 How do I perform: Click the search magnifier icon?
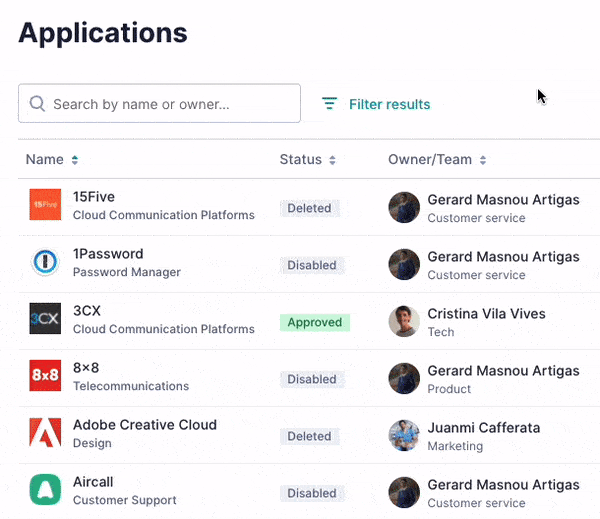(x=37, y=103)
